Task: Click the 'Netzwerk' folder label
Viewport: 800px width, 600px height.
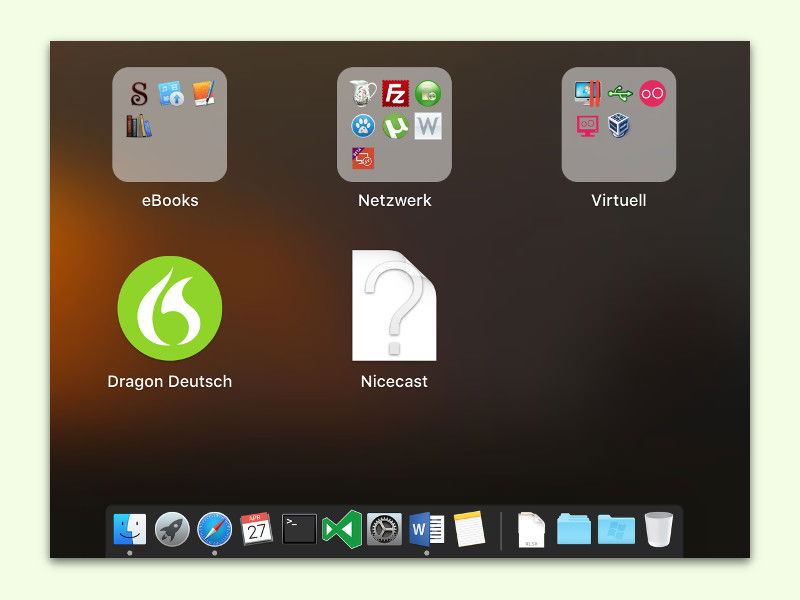Action: 394,201
